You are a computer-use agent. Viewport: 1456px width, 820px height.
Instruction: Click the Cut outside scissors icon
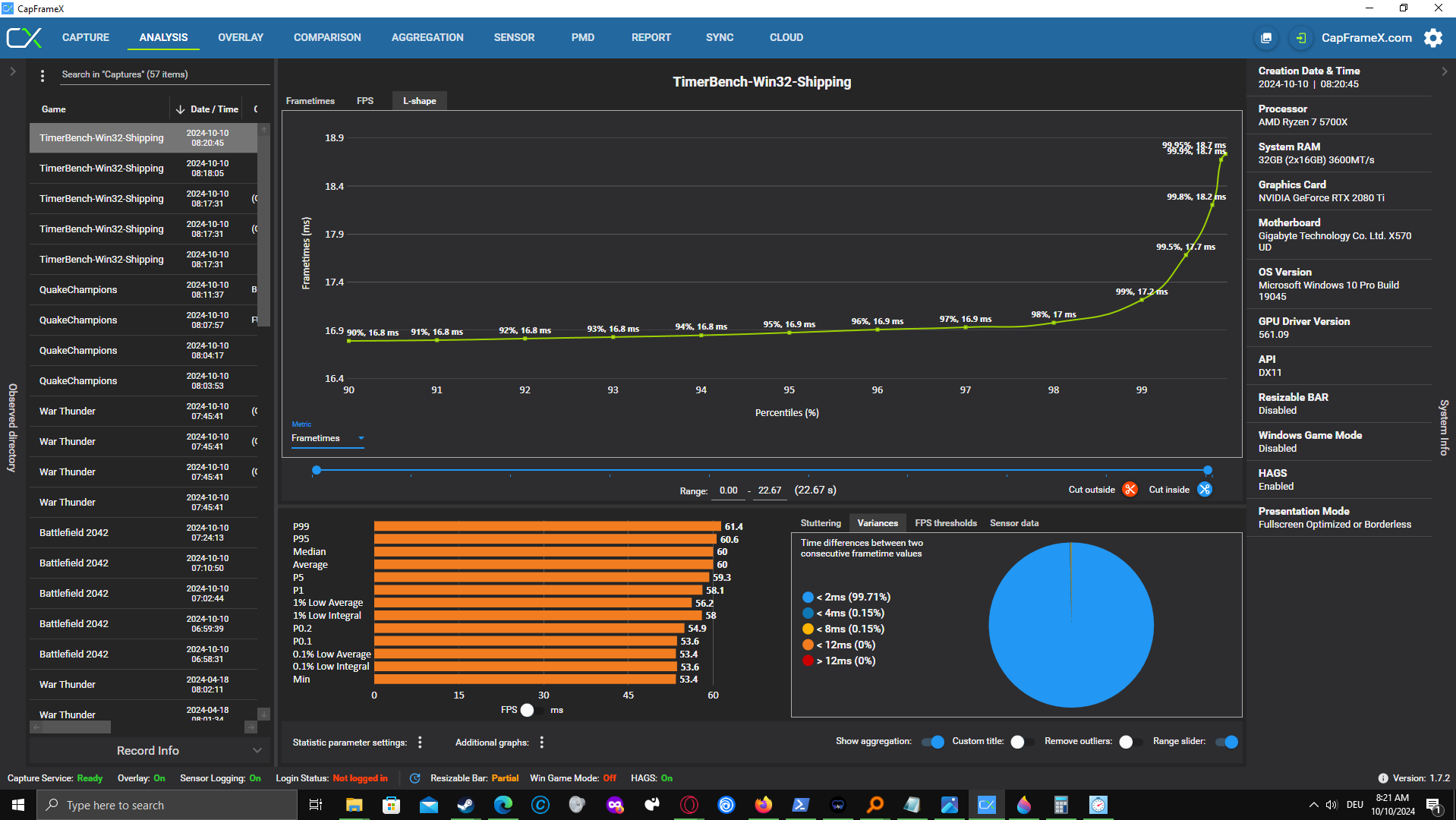pyautogui.click(x=1130, y=490)
